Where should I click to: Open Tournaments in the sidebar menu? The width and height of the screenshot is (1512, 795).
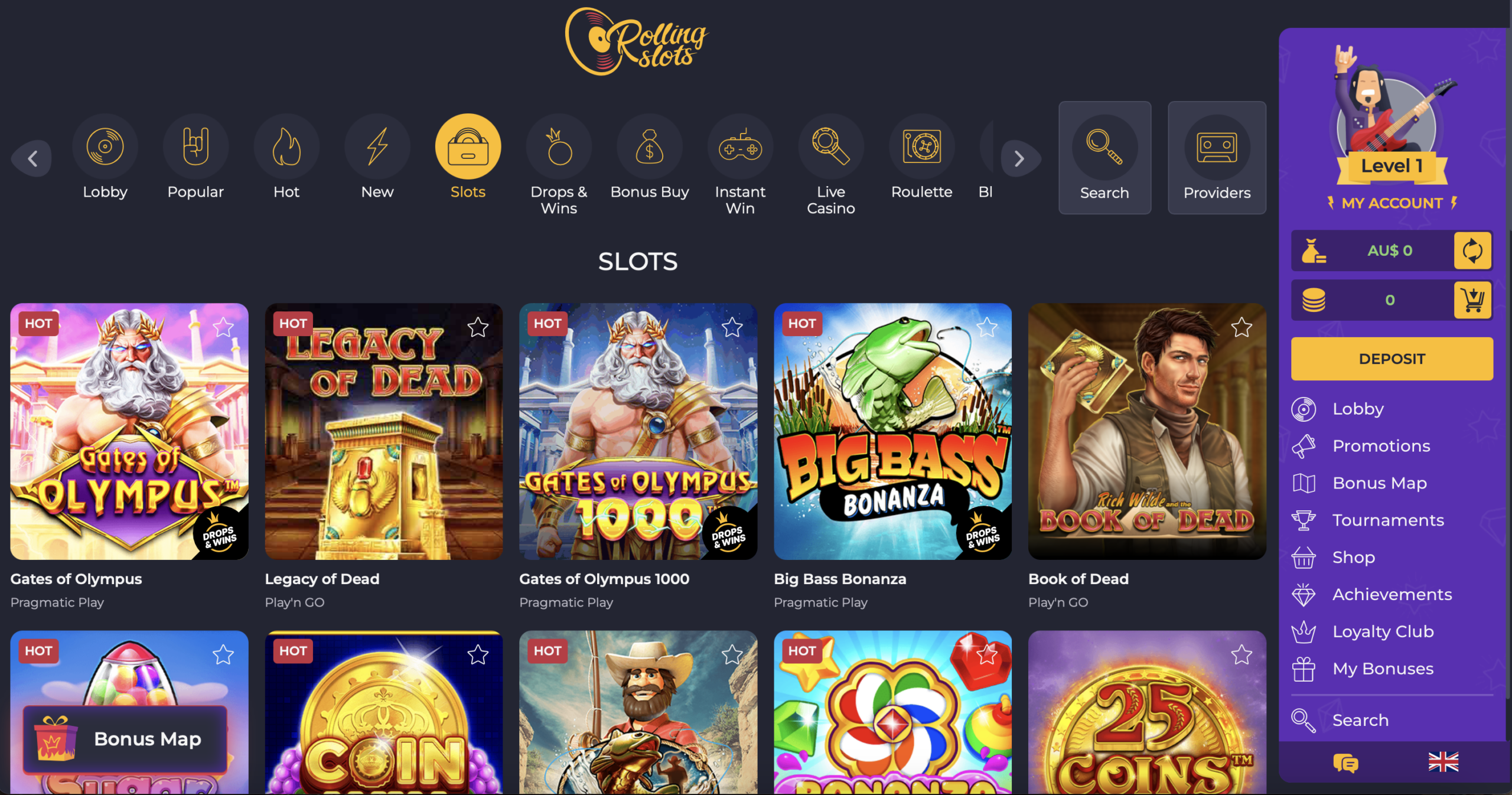(x=1388, y=520)
